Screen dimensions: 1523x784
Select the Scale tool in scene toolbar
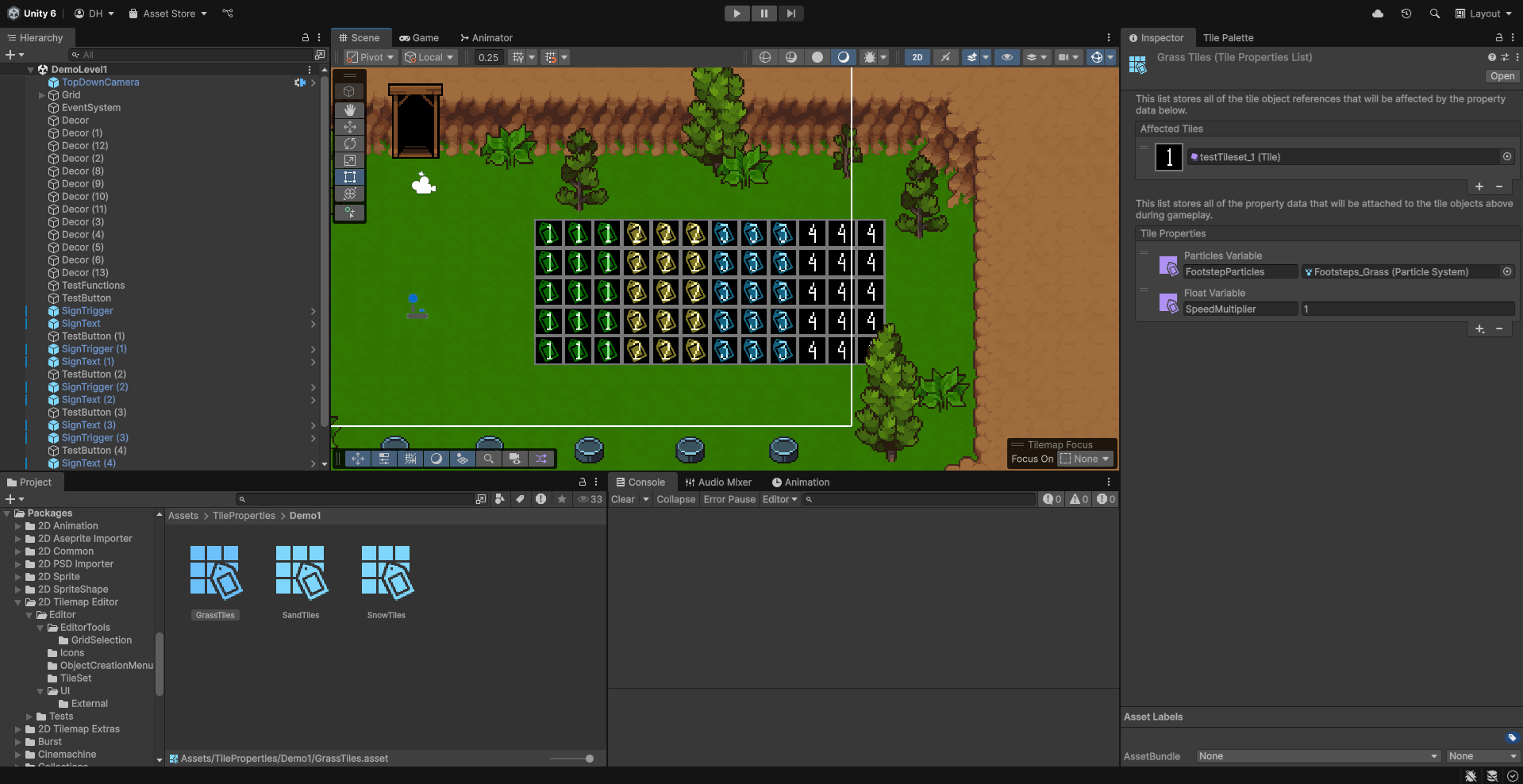coord(349,160)
